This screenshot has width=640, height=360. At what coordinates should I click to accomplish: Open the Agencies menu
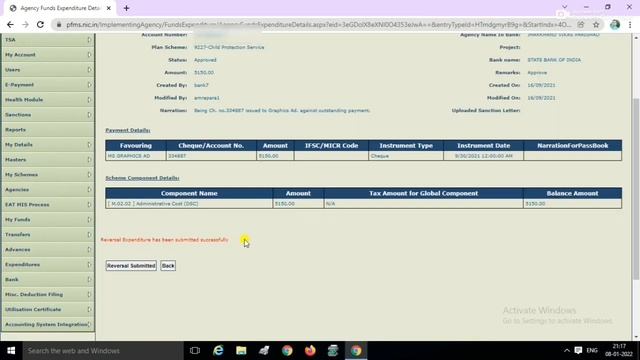click(x=48, y=189)
